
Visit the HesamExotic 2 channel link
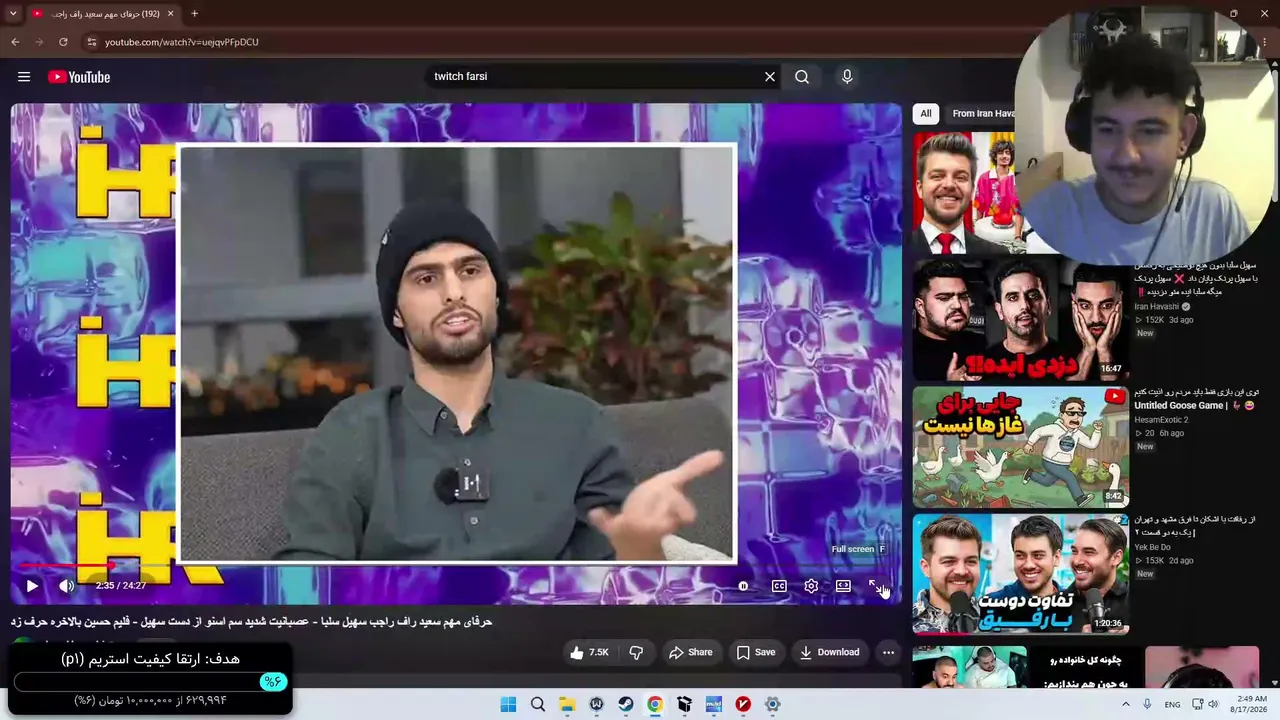[x=1161, y=420]
